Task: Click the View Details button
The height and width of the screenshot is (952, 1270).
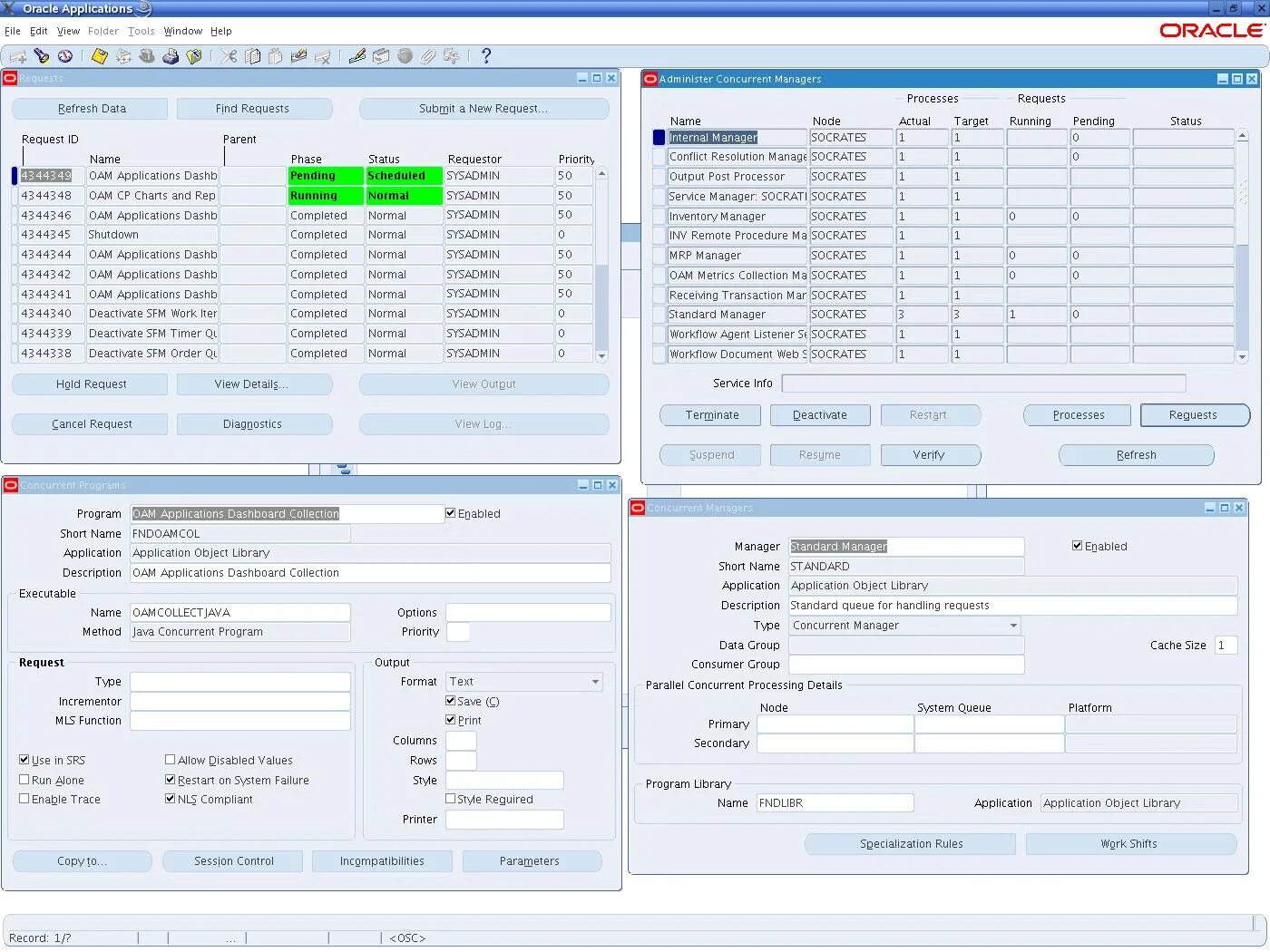Action: pos(252,384)
